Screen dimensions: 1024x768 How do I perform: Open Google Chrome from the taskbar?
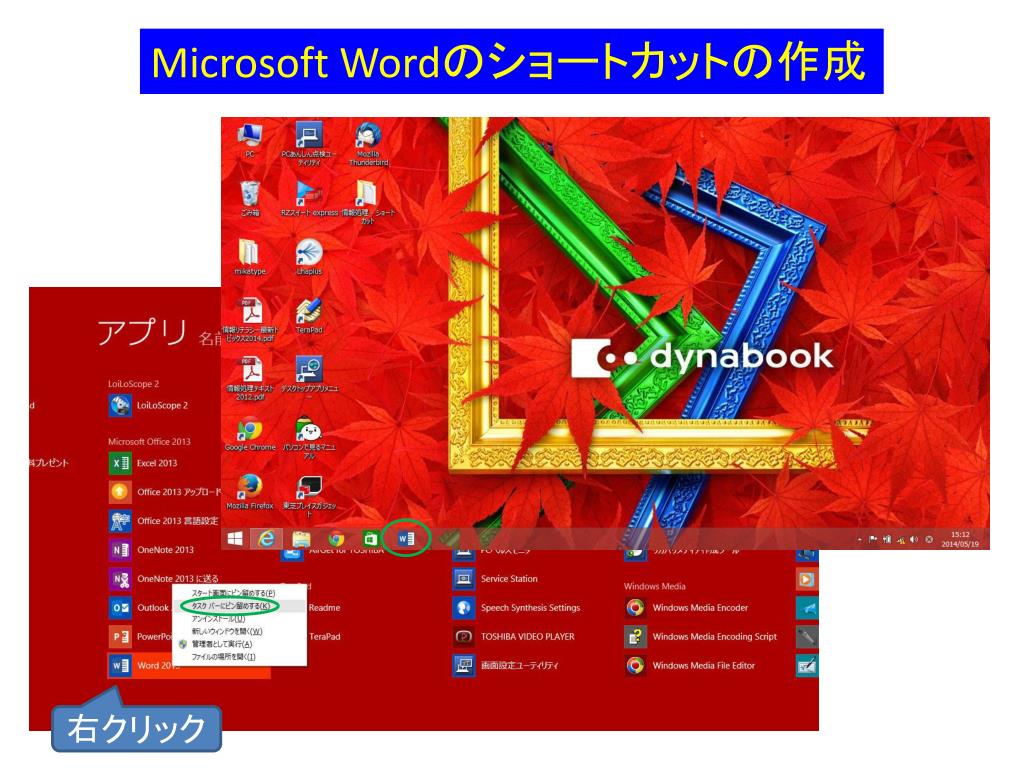pyautogui.click(x=336, y=539)
